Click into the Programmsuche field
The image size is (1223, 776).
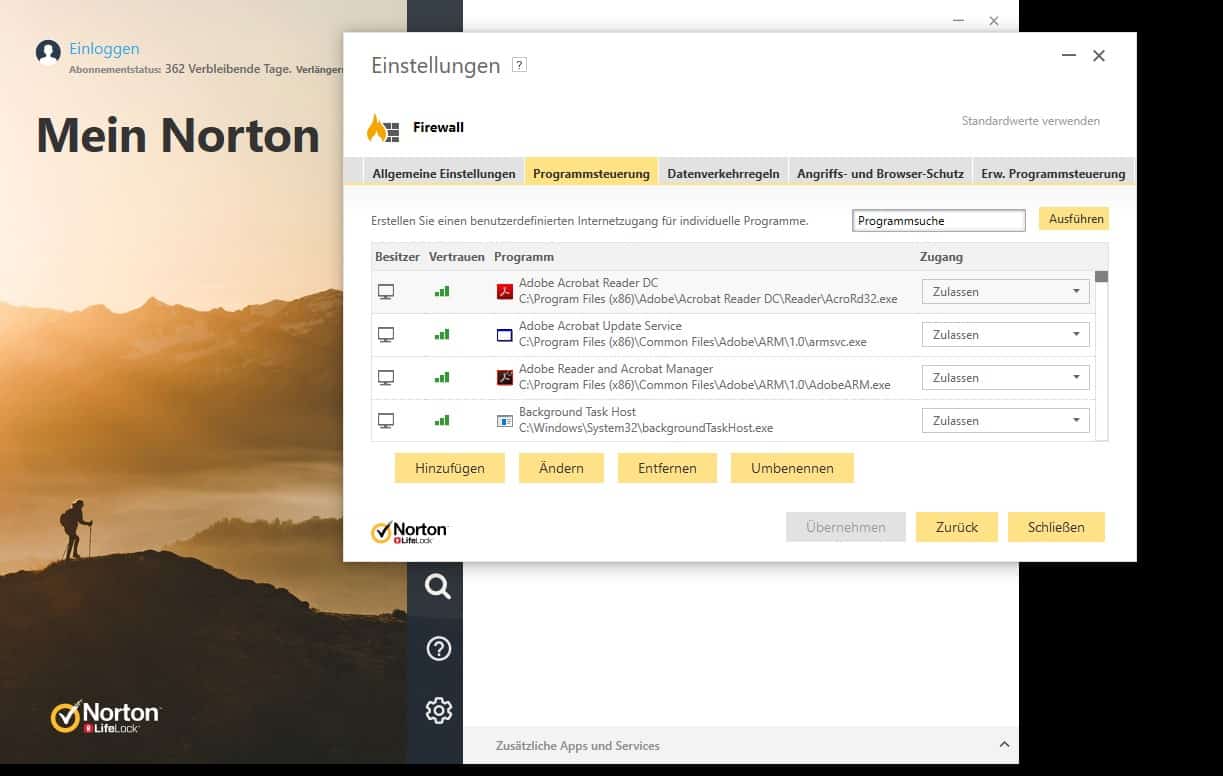939,220
